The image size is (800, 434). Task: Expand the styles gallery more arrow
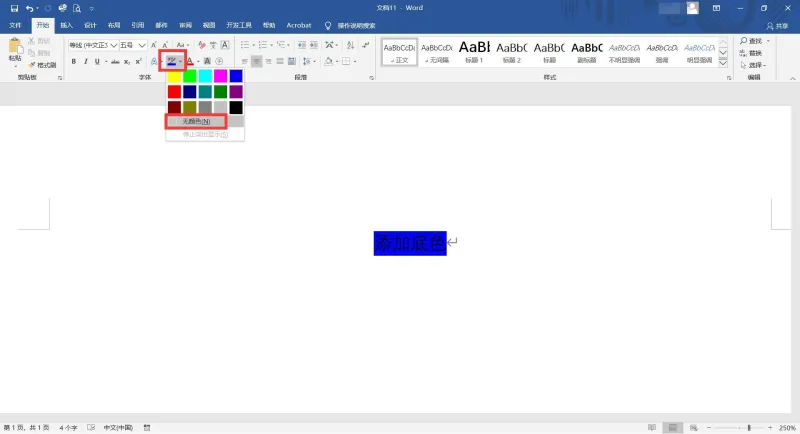(723, 63)
